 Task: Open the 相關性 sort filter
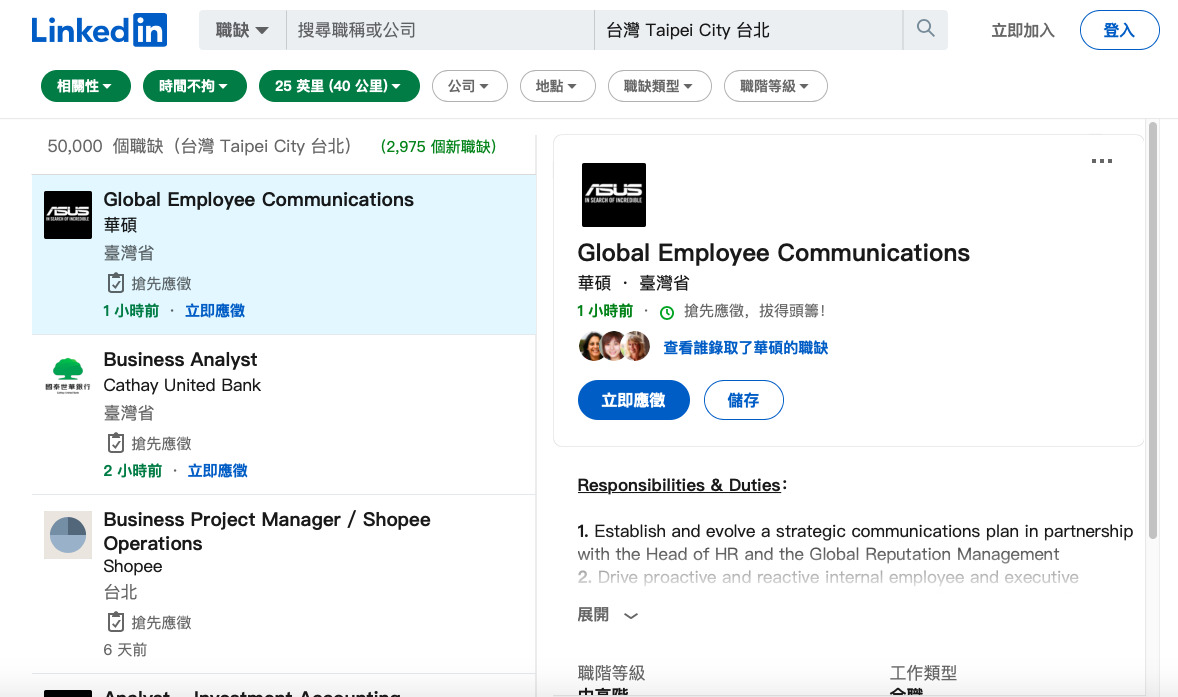(86, 86)
